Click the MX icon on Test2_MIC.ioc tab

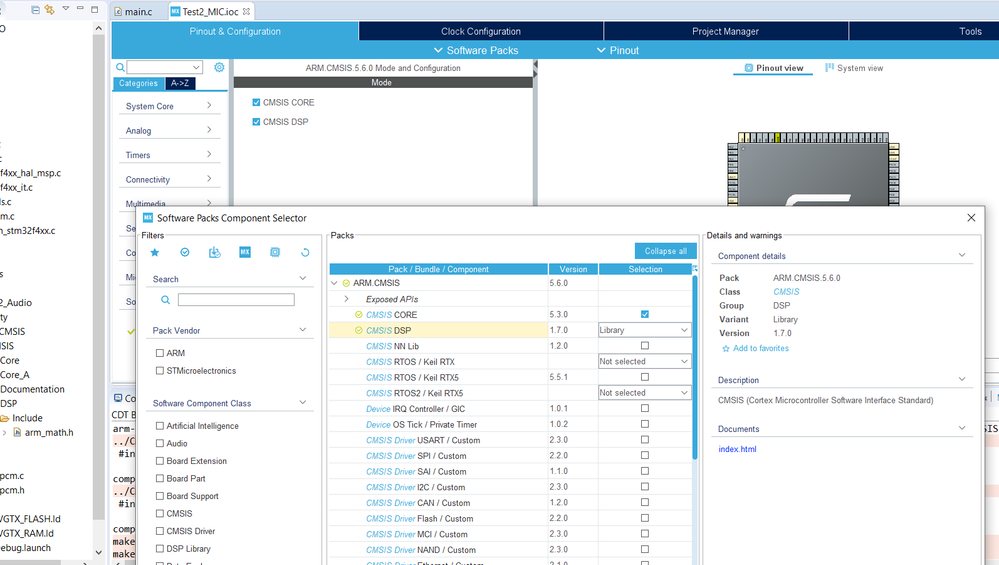click(x=175, y=11)
